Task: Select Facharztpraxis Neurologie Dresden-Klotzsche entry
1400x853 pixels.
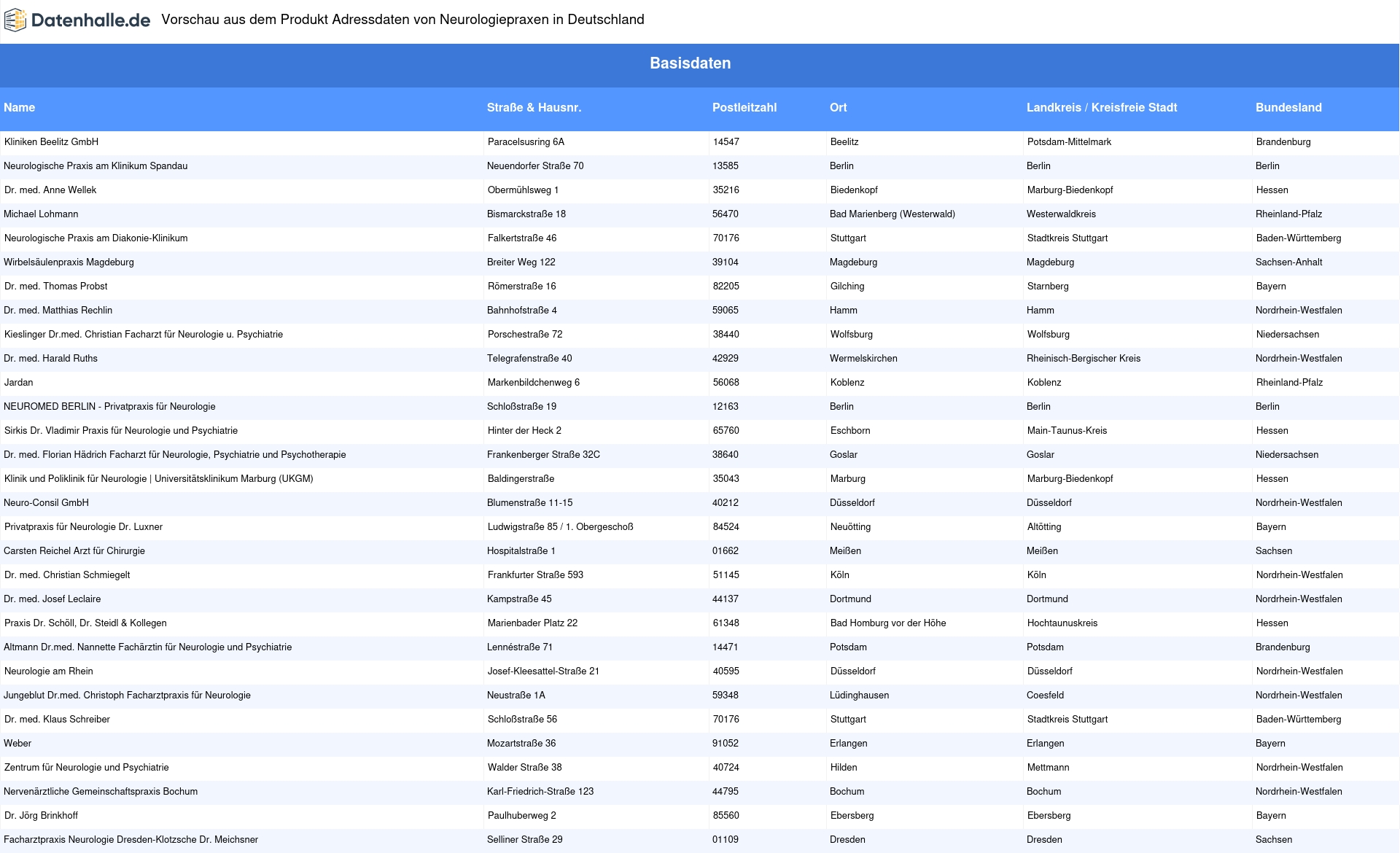Action: (x=131, y=840)
